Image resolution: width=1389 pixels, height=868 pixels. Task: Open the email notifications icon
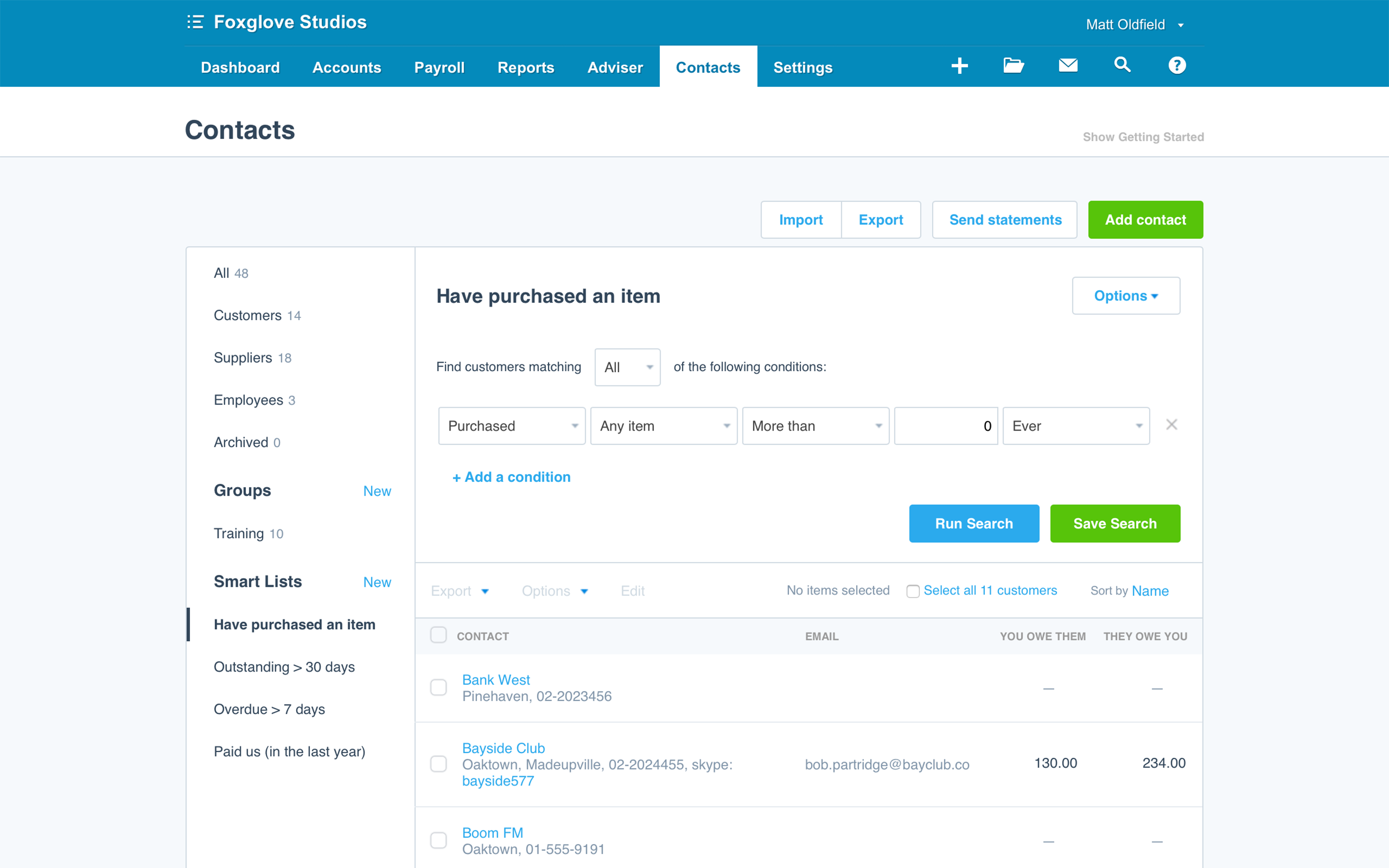(x=1067, y=66)
